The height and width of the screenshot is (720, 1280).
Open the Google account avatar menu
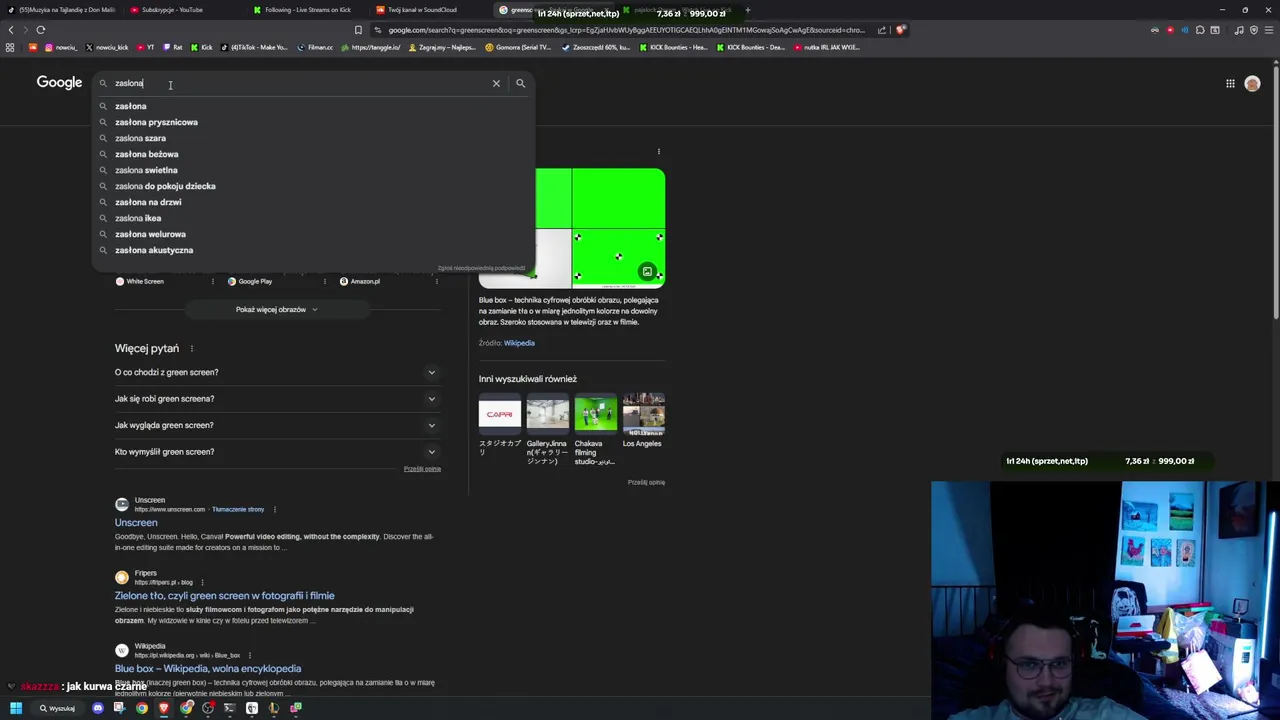pos(1252,83)
